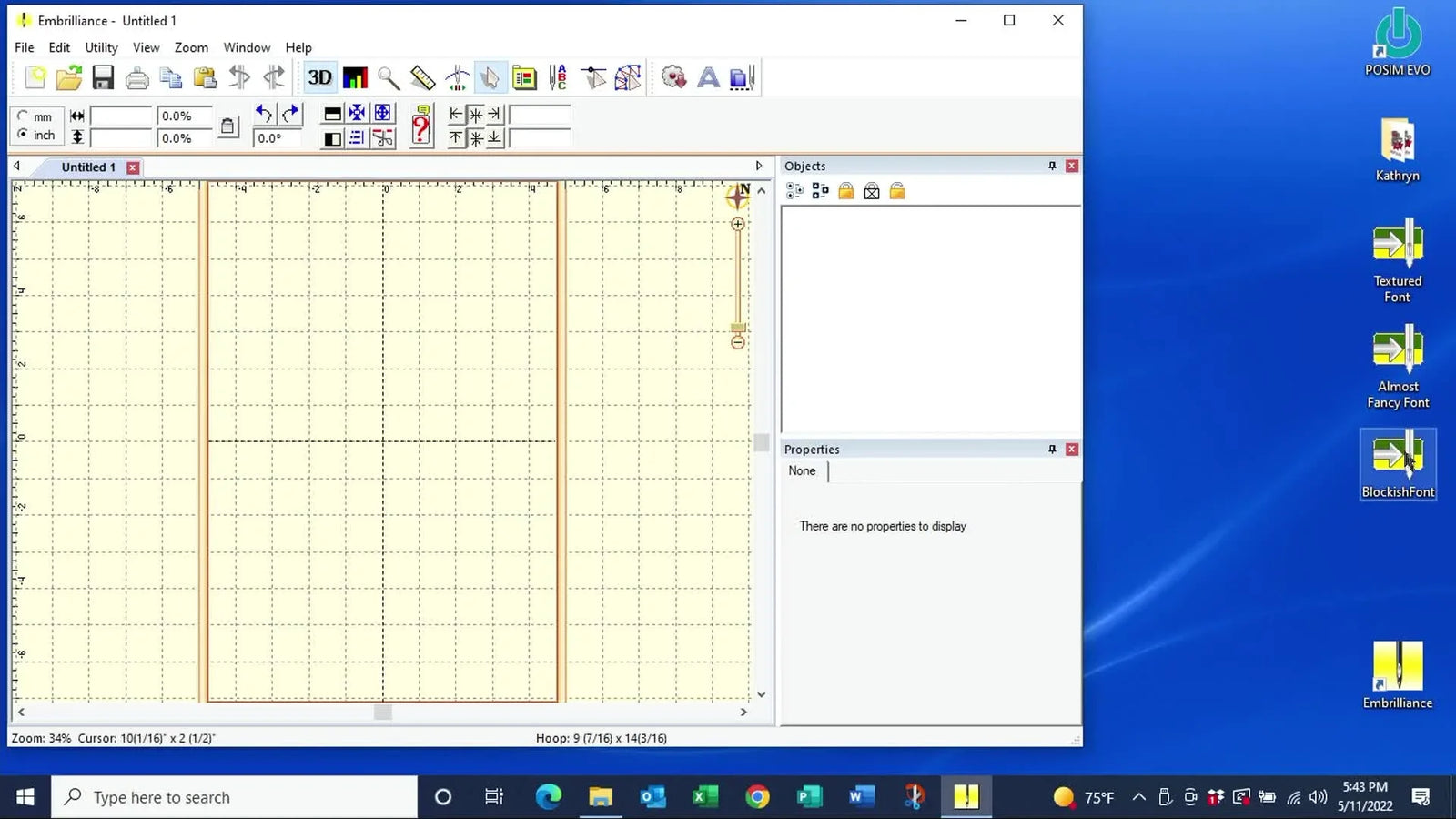Lock selected objects in Objects panel
Viewport: 1456px width, 819px height.
pos(845,191)
